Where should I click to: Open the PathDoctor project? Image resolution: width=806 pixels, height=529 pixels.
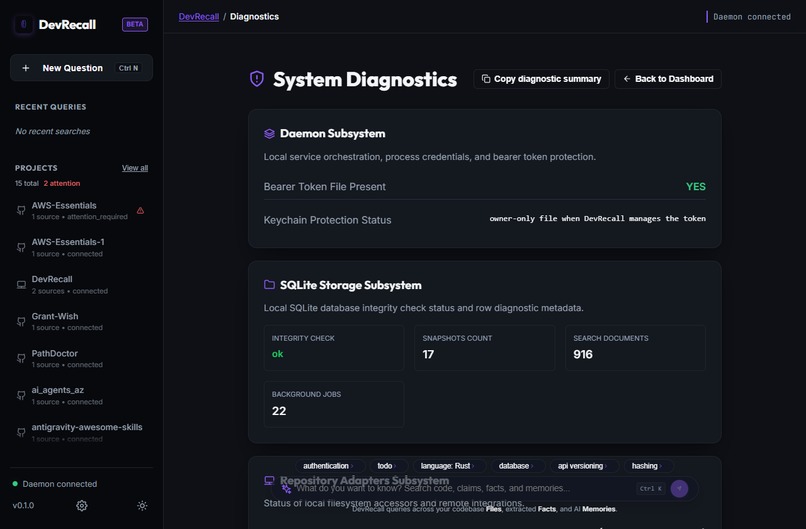[81, 358]
